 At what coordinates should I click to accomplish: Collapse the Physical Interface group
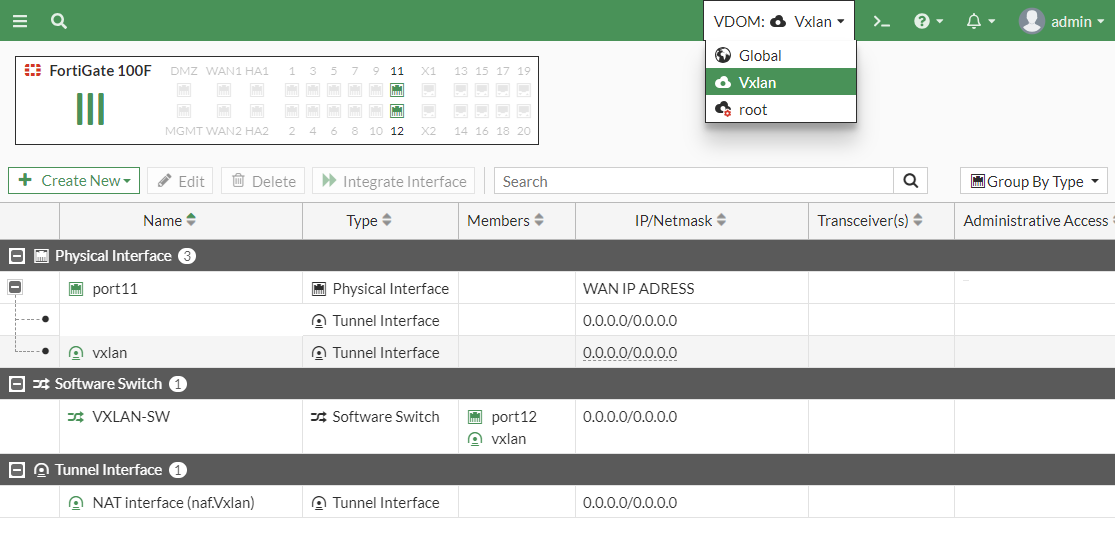coord(17,256)
